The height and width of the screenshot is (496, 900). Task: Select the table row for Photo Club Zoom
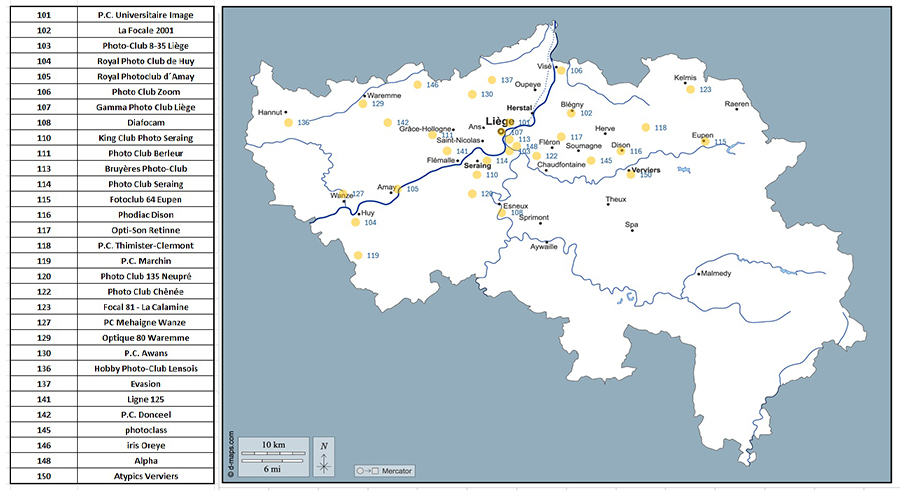point(112,92)
